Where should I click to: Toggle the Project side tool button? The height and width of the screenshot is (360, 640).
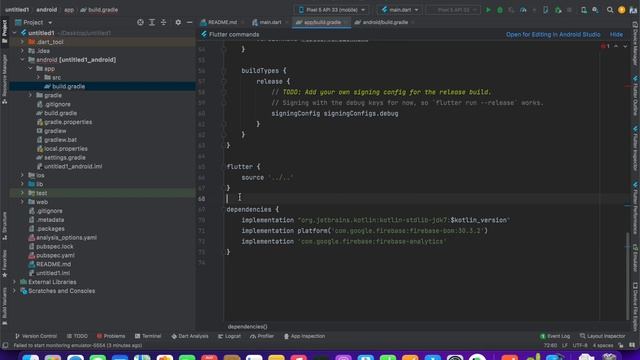4,31
